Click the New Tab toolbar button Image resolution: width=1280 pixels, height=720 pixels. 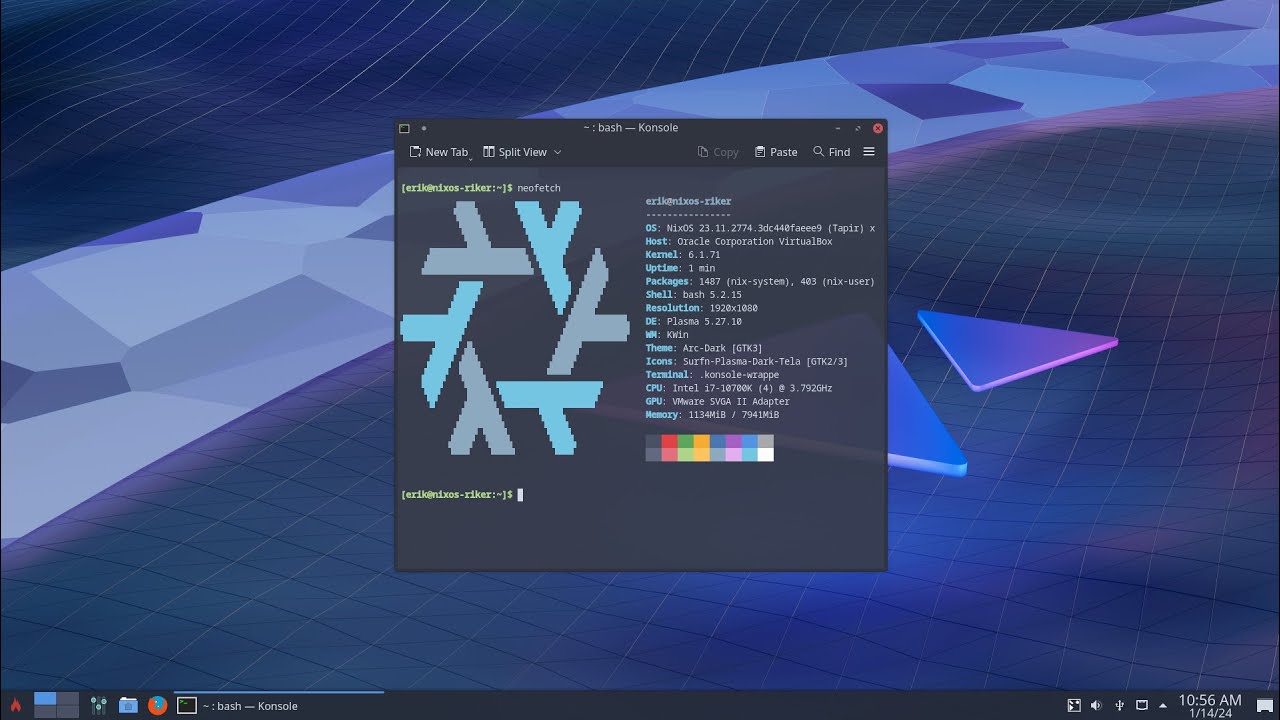(438, 151)
